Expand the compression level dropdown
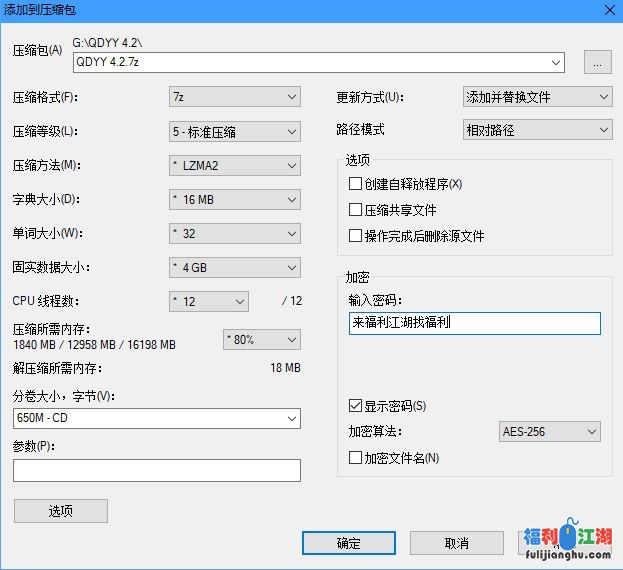The height and width of the screenshot is (570, 623). pos(235,131)
